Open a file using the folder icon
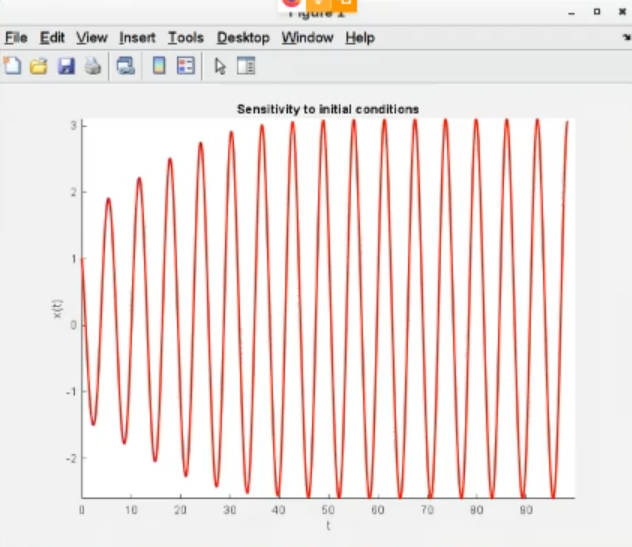The width and height of the screenshot is (632, 547). click(x=38, y=67)
